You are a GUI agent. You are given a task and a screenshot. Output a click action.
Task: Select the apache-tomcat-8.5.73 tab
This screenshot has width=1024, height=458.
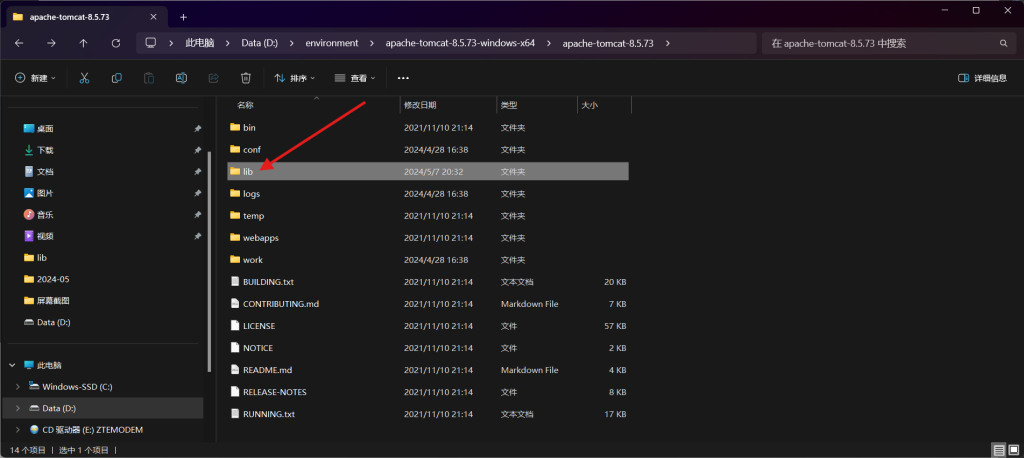85,17
